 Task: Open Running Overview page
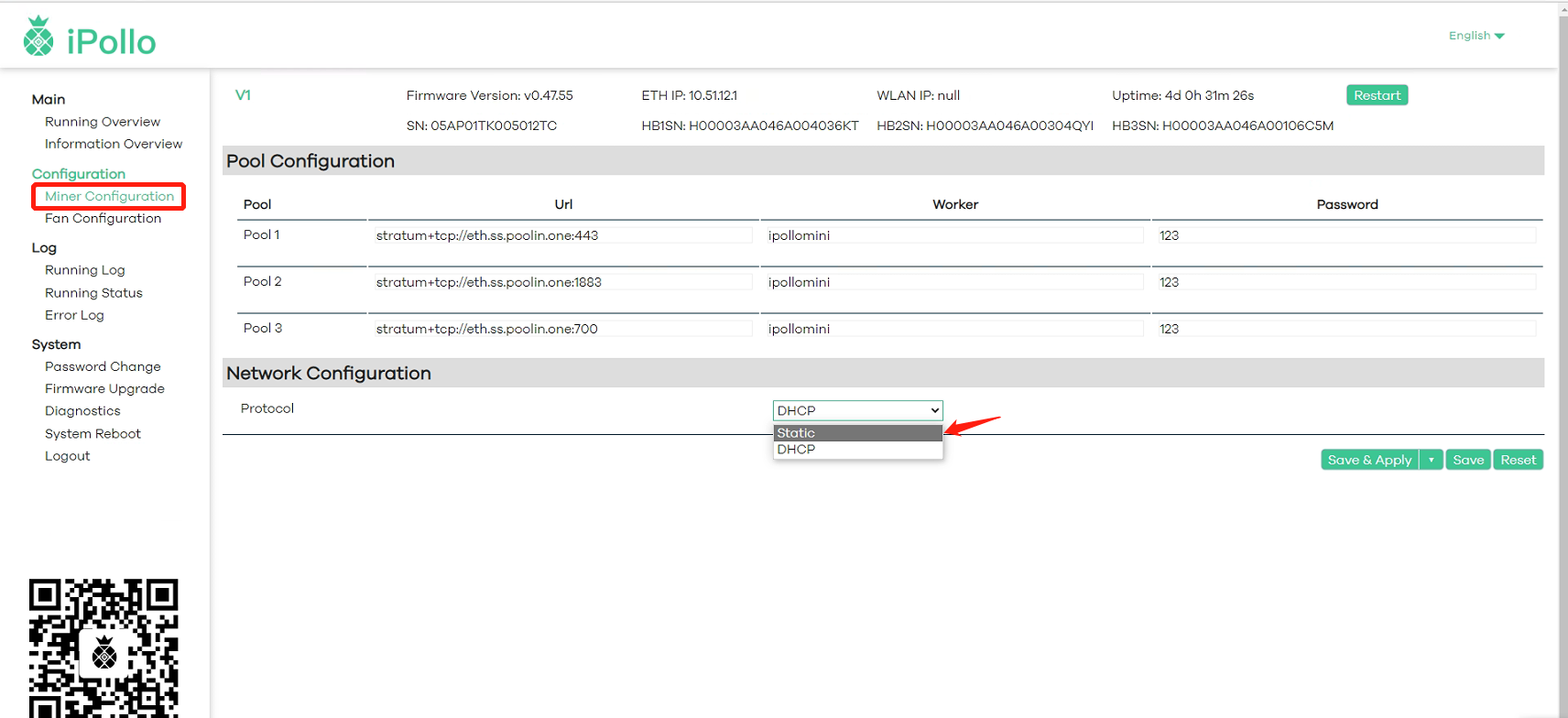pyautogui.click(x=103, y=122)
